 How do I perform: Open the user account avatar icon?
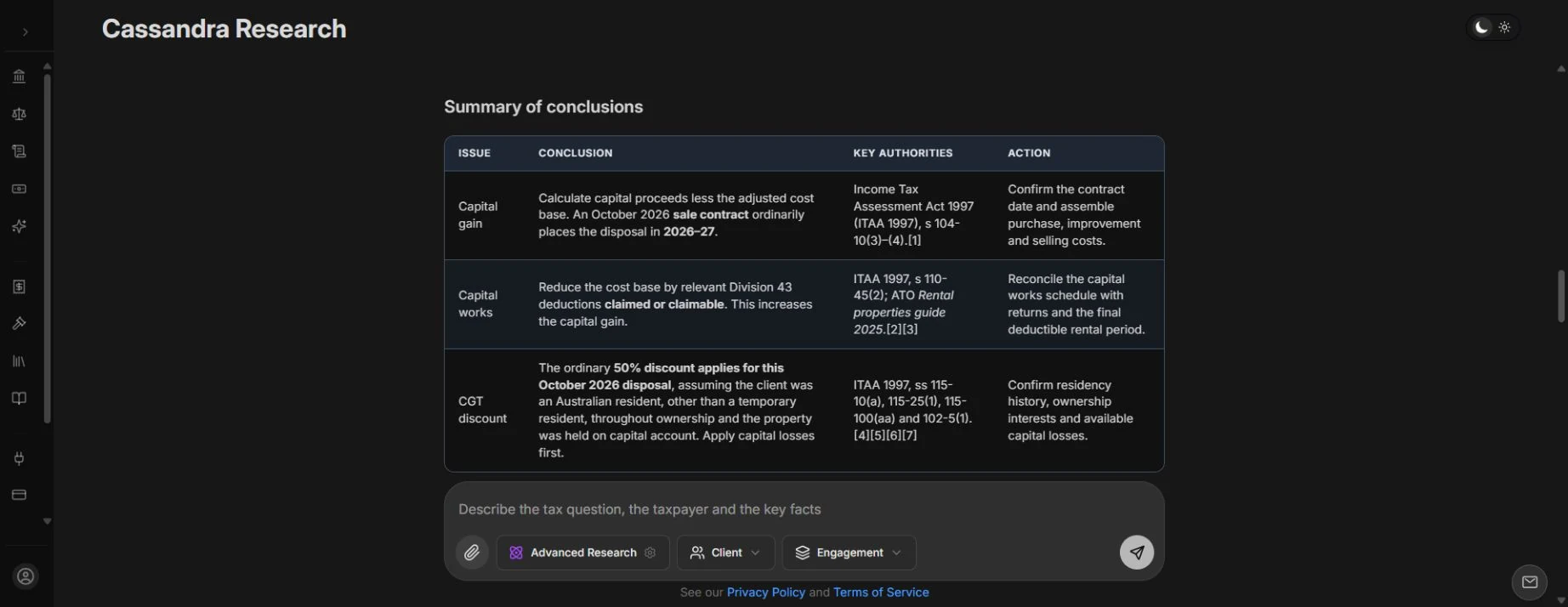pos(26,576)
